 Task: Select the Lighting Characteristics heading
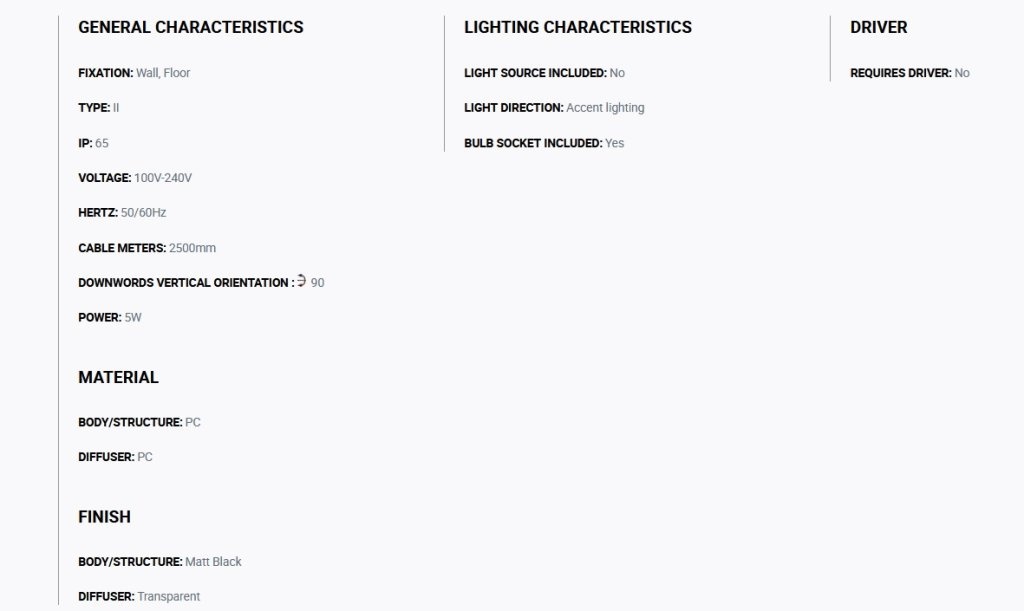tap(578, 27)
